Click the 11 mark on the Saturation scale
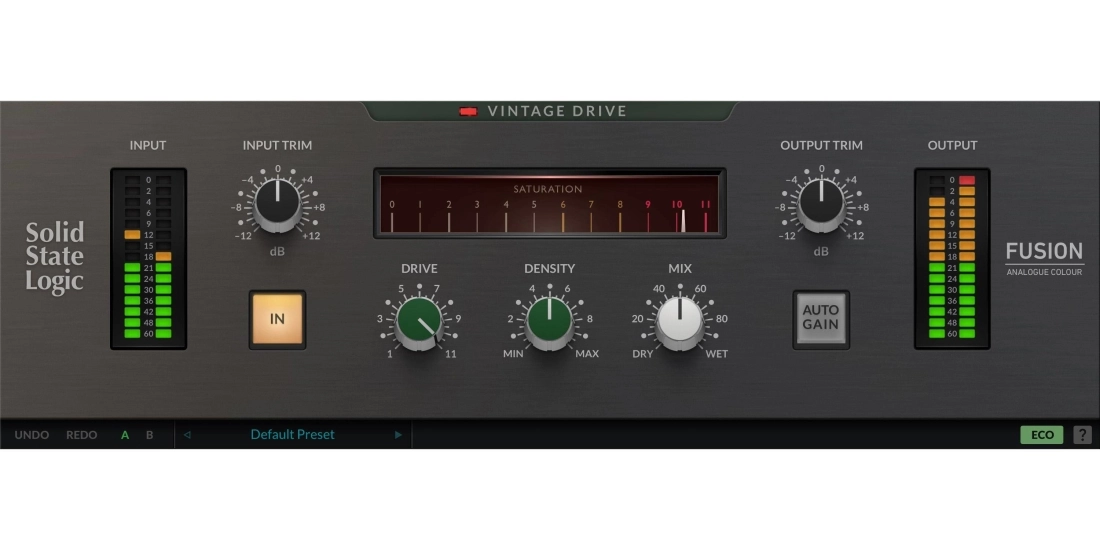 tap(706, 205)
